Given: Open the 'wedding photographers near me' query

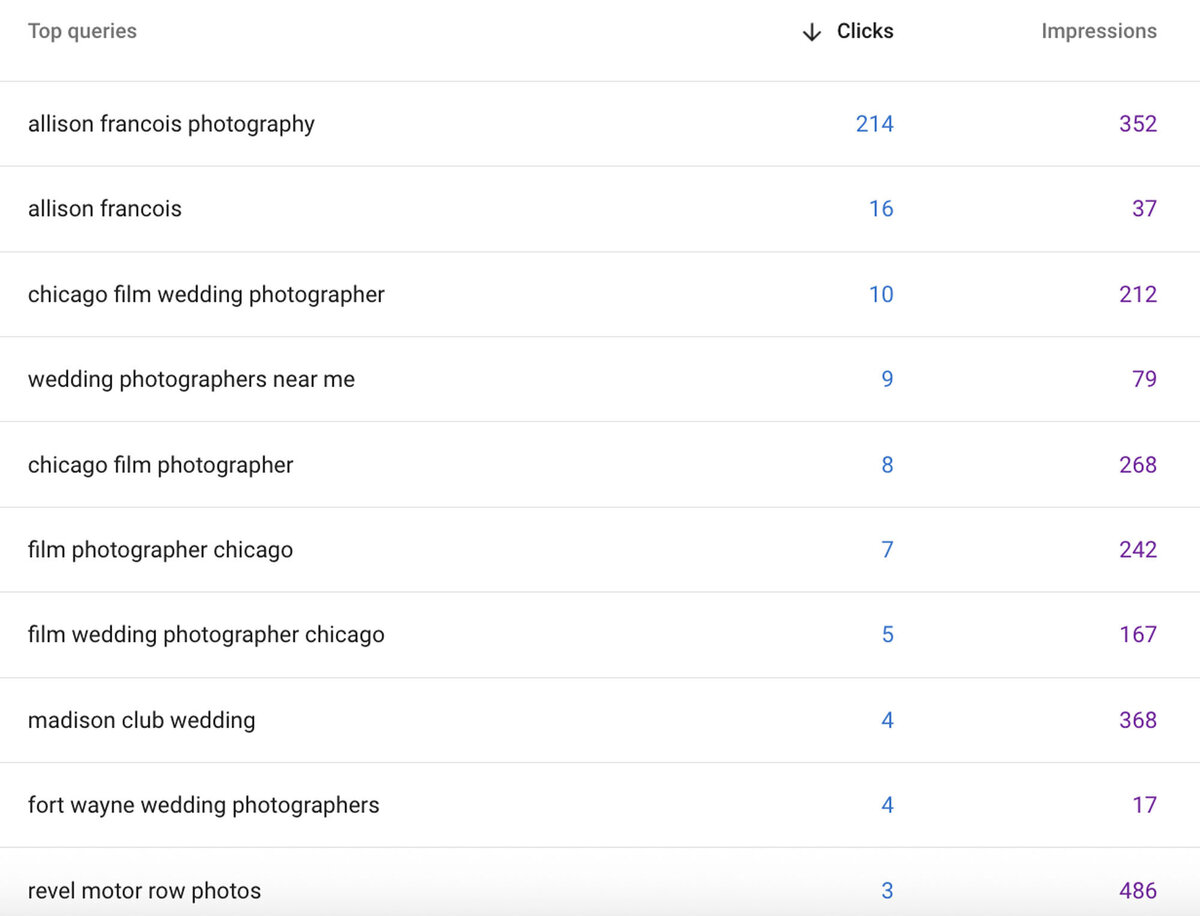Looking at the screenshot, I should 191,379.
